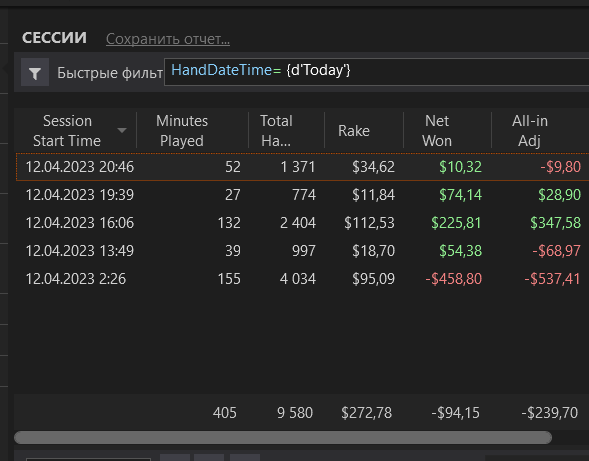589x461 pixels.
Task: Click Быстрые фильтры label
Action: point(110,73)
